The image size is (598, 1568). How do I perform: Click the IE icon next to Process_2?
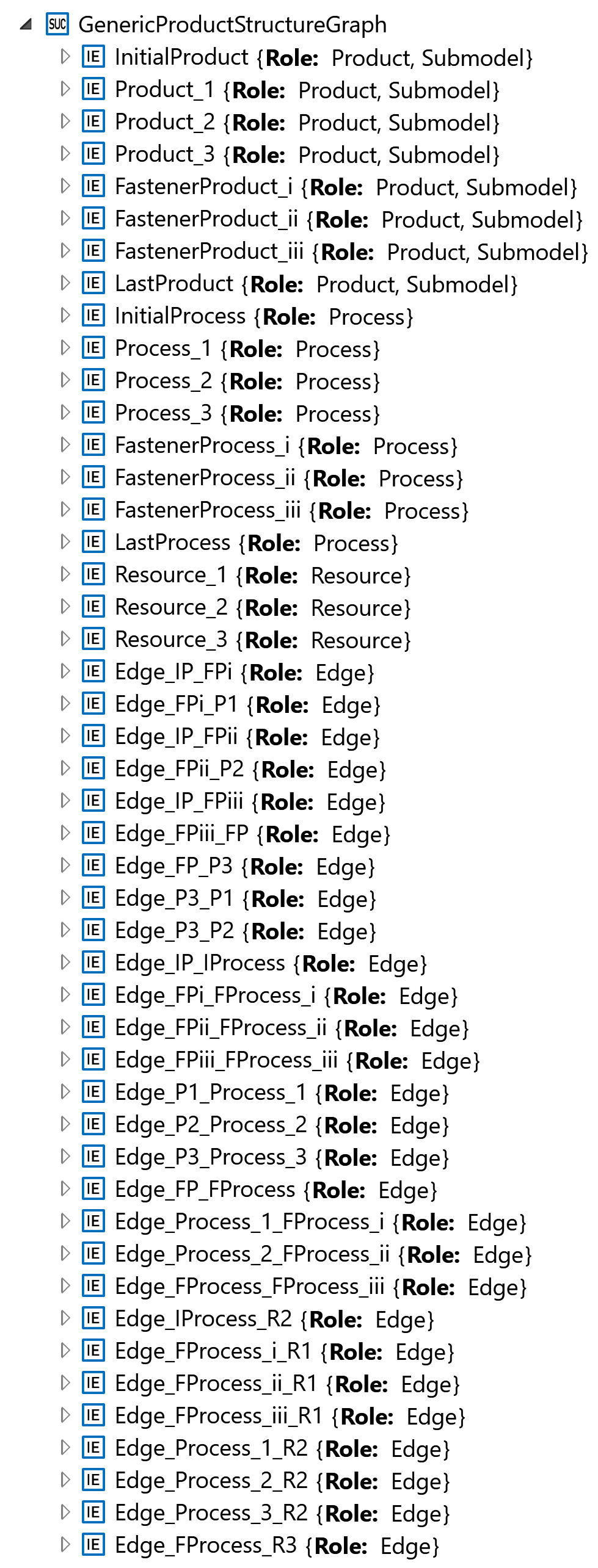93,380
